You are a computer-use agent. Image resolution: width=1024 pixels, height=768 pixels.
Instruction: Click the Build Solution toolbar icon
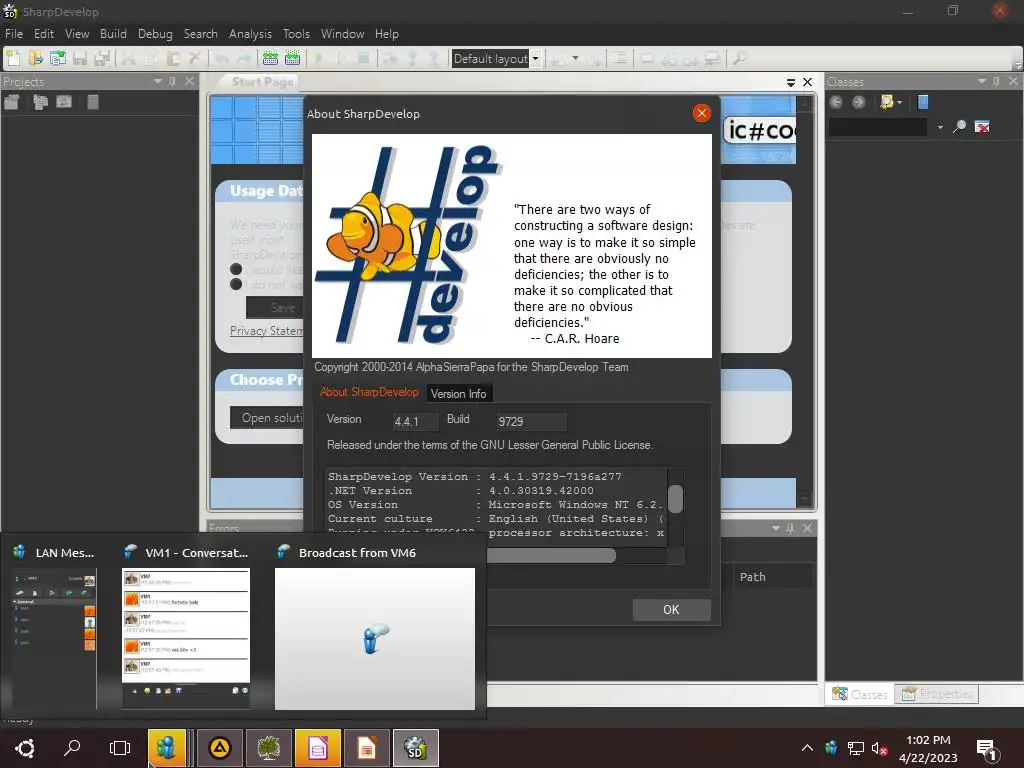[270, 59]
